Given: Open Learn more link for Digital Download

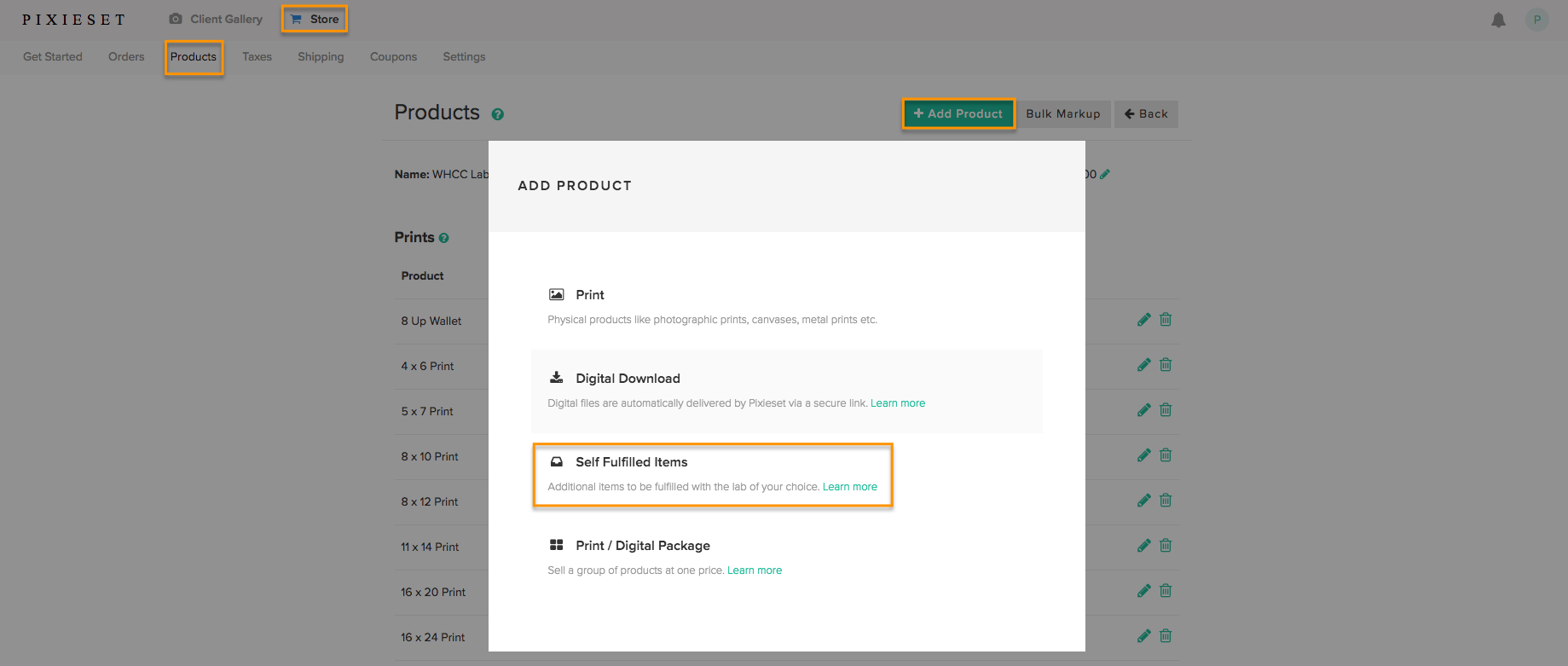Looking at the screenshot, I should point(898,403).
